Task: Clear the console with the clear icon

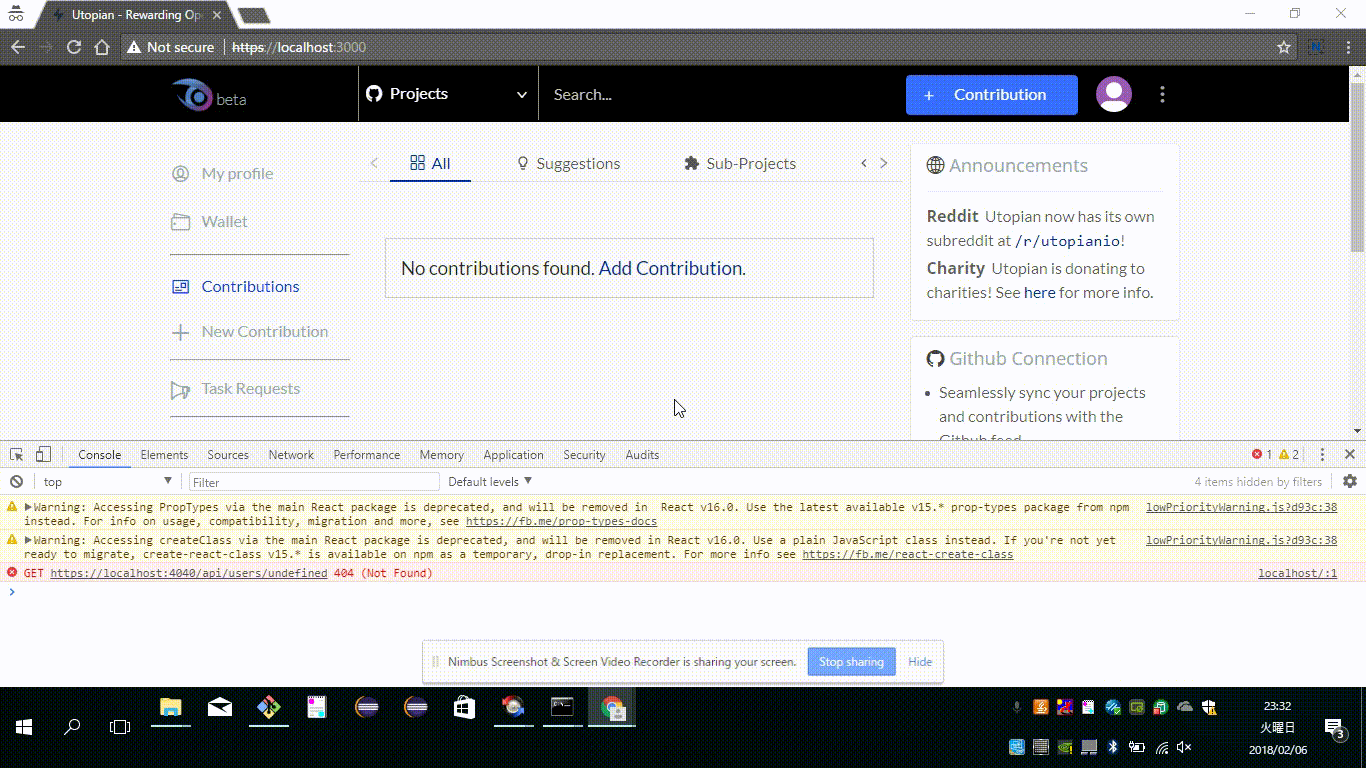Action: (16, 481)
